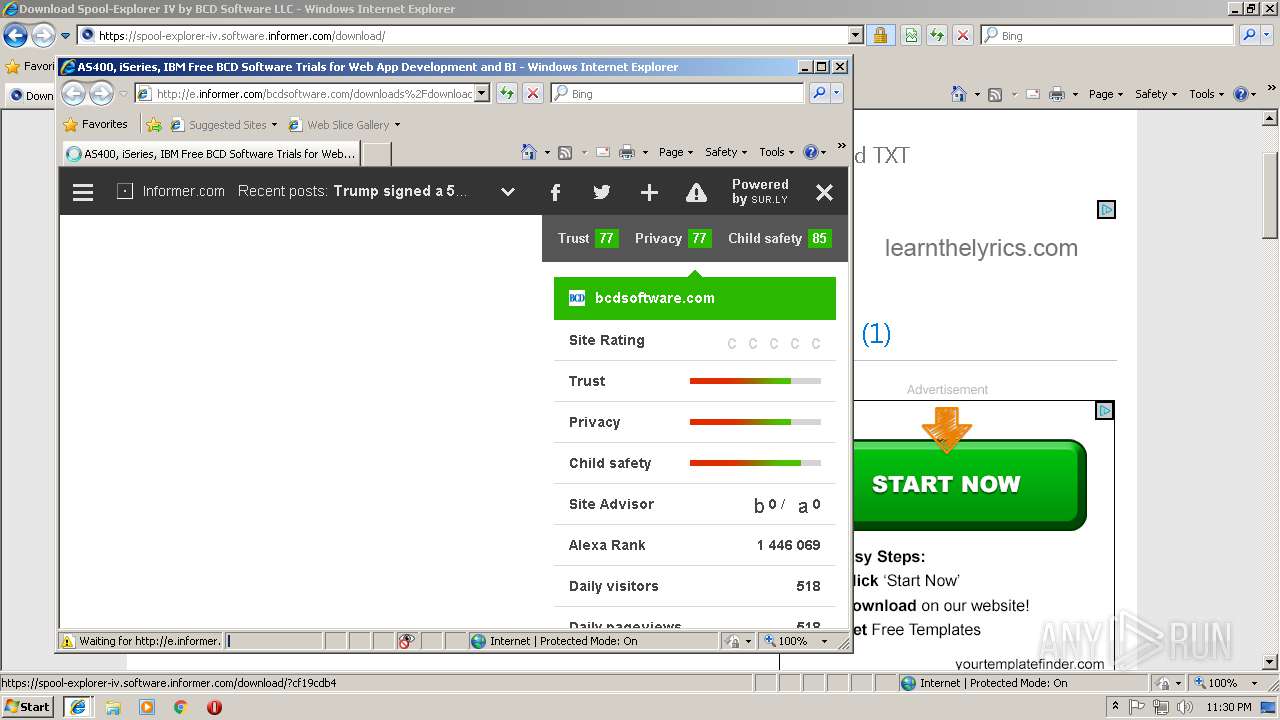Open a new tab in the front window
Image resolution: width=1280 pixels, height=720 pixels.
[x=376, y=154]
